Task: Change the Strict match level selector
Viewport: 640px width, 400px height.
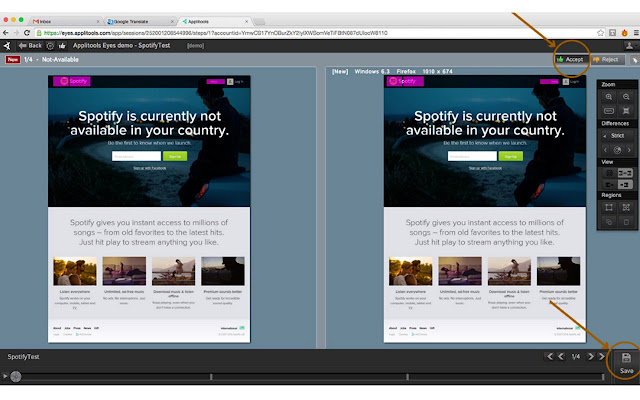Action: click(x=617, y=136)
